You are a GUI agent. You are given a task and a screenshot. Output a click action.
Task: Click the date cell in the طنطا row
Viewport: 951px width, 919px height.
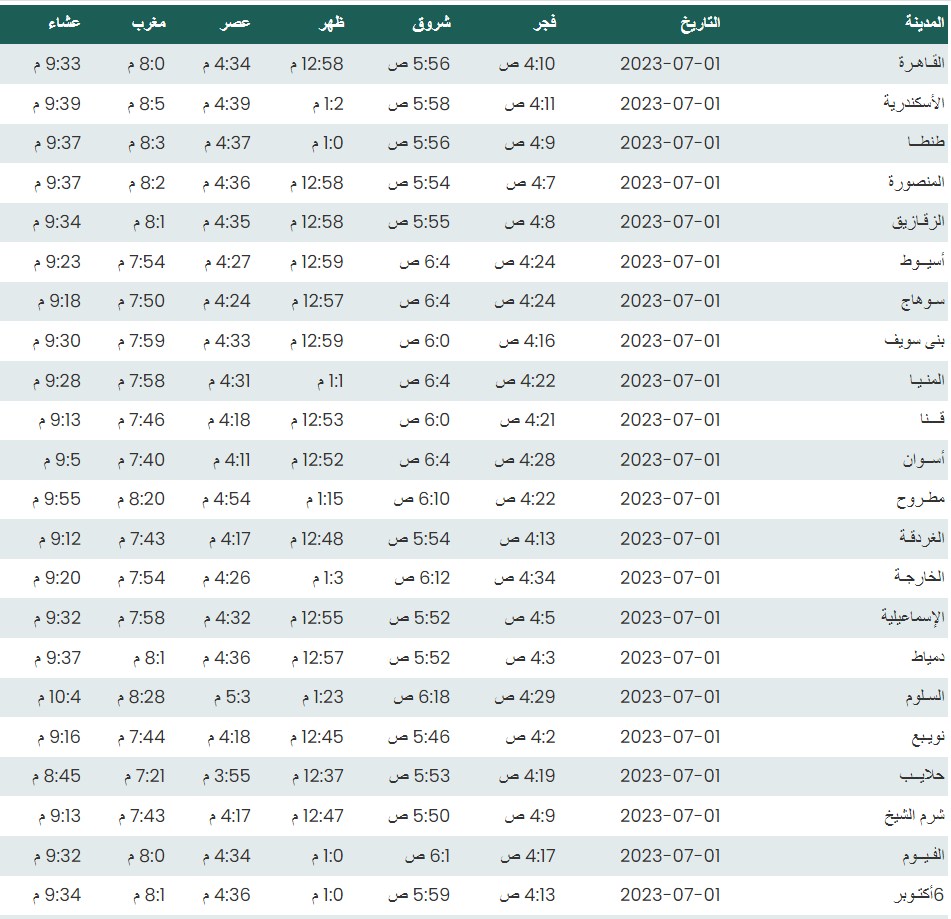click(670, 143)
